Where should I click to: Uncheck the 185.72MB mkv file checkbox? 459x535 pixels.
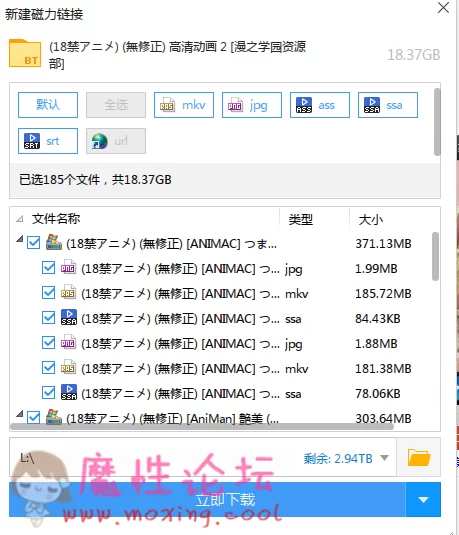click(48, 293)
